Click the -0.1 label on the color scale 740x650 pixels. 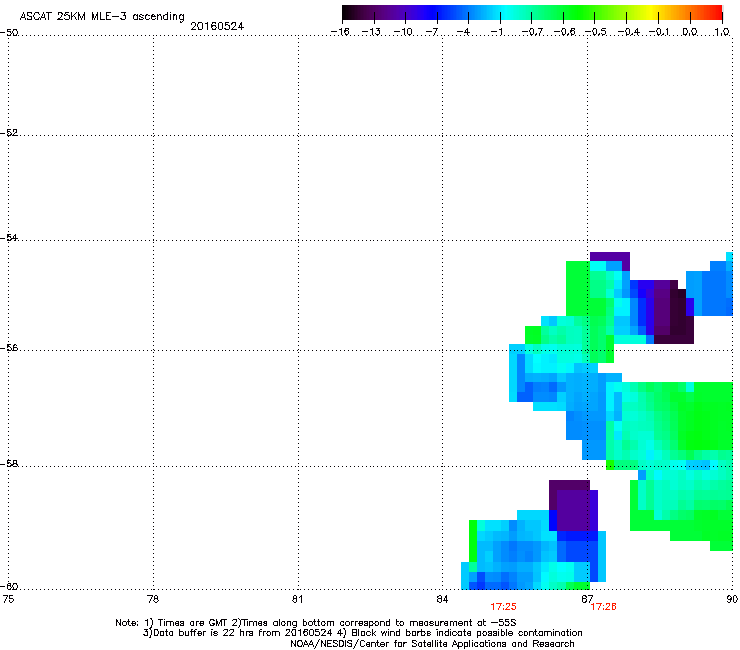point(659,32)
